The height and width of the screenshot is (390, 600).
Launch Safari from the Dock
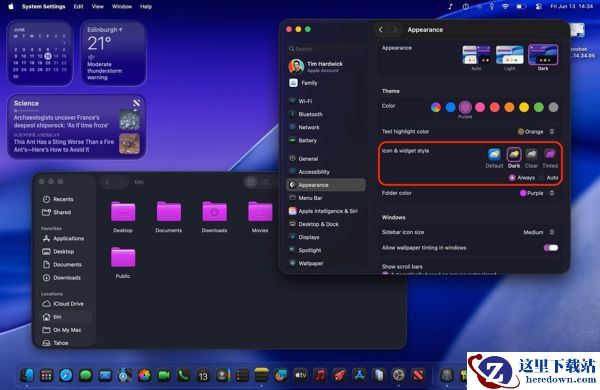(x=66, y=375)
